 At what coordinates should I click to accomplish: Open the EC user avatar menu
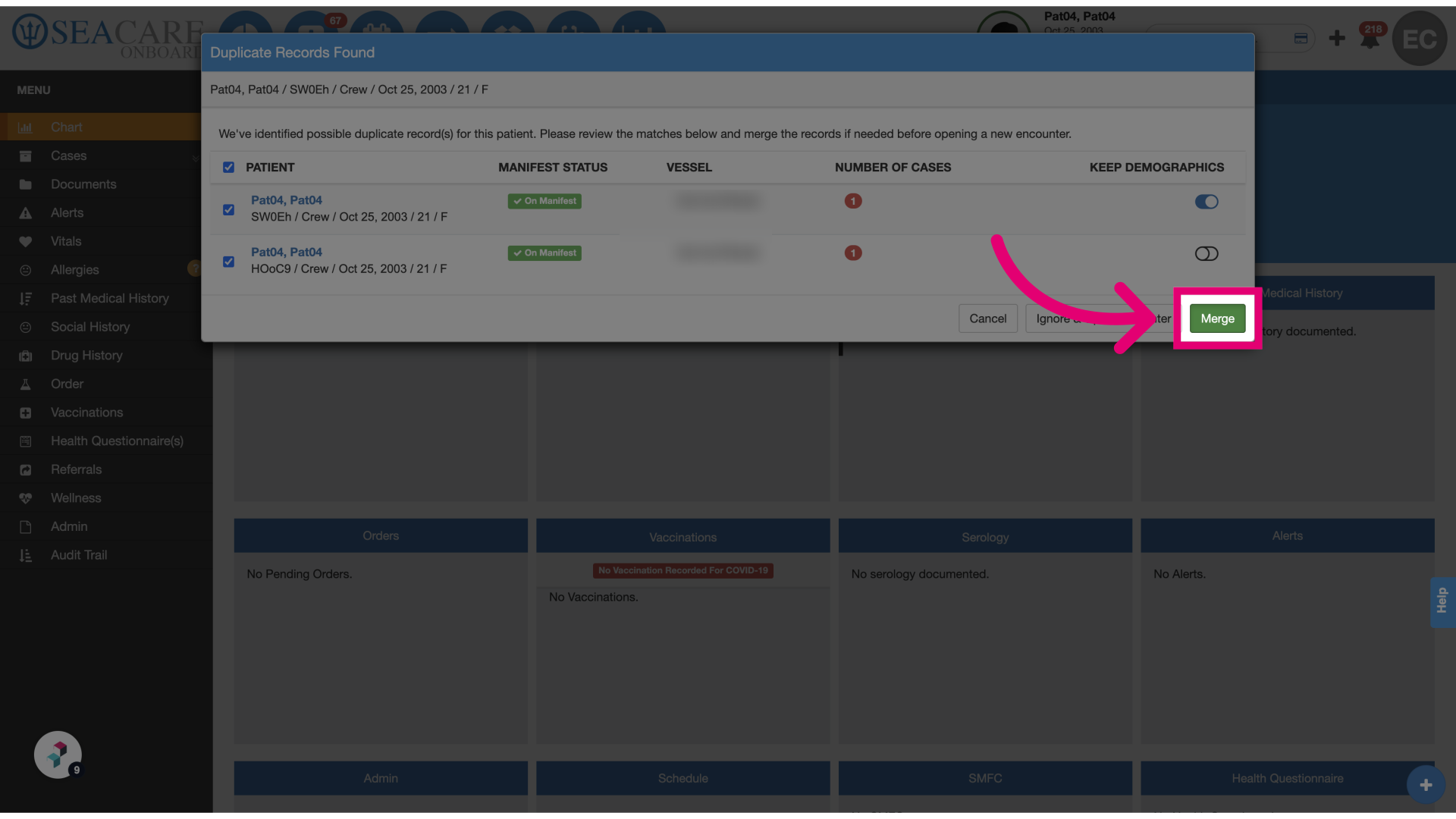1420,39
